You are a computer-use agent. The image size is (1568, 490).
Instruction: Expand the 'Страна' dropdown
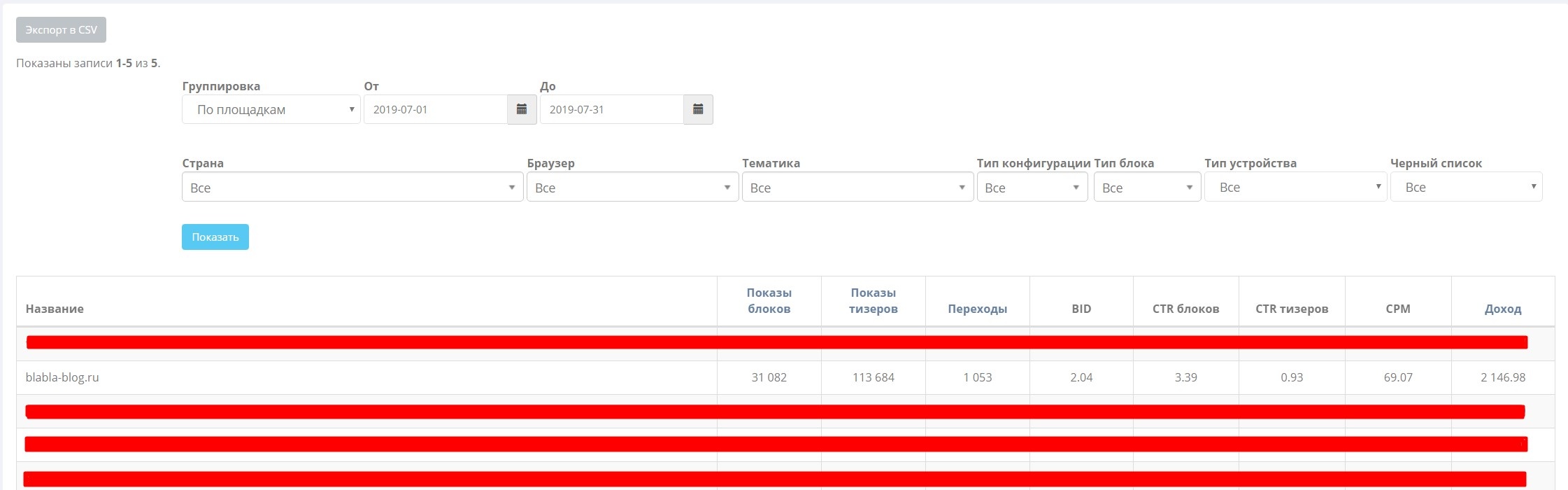point(352,187)
